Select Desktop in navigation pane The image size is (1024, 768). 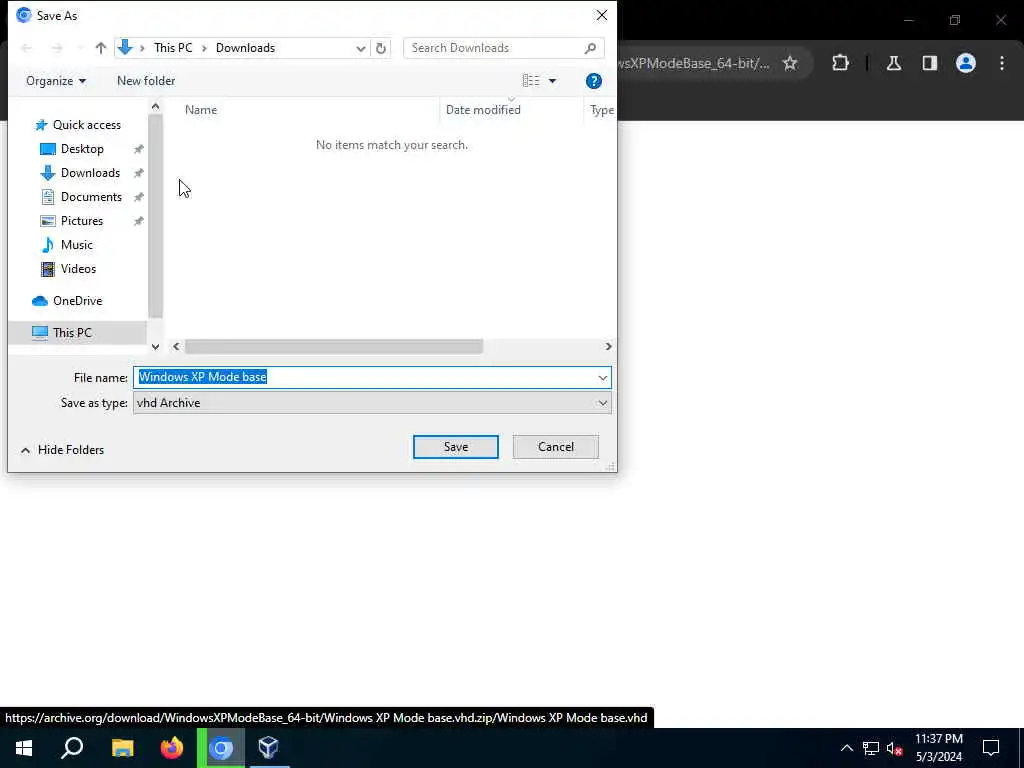tap(82, 149)
